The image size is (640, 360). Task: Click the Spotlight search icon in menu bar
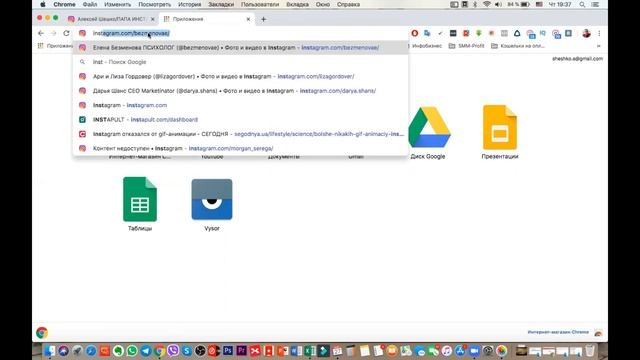[x=582, y=4]
